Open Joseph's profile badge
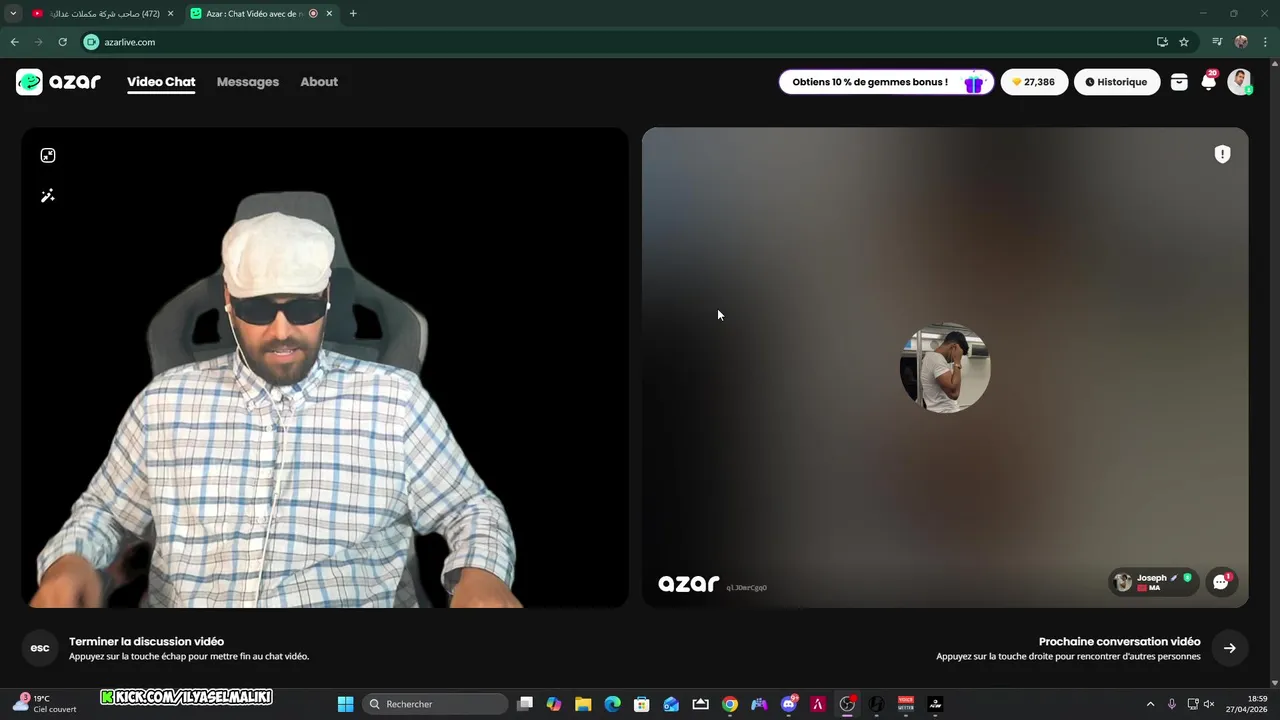Viewport: 1280px width, 720px height. [x=1153, y=582]
